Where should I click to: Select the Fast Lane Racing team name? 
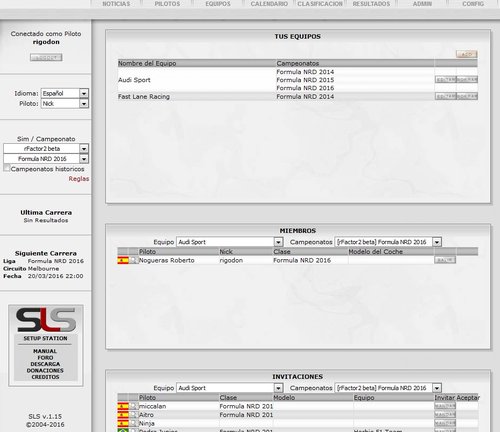(x=144, y=97)
